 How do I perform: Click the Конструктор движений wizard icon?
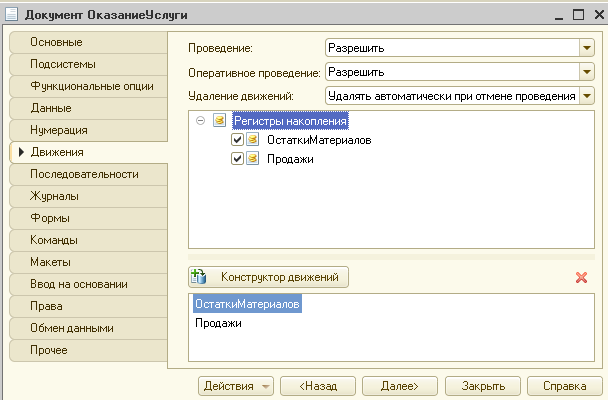tap(199, 277)
